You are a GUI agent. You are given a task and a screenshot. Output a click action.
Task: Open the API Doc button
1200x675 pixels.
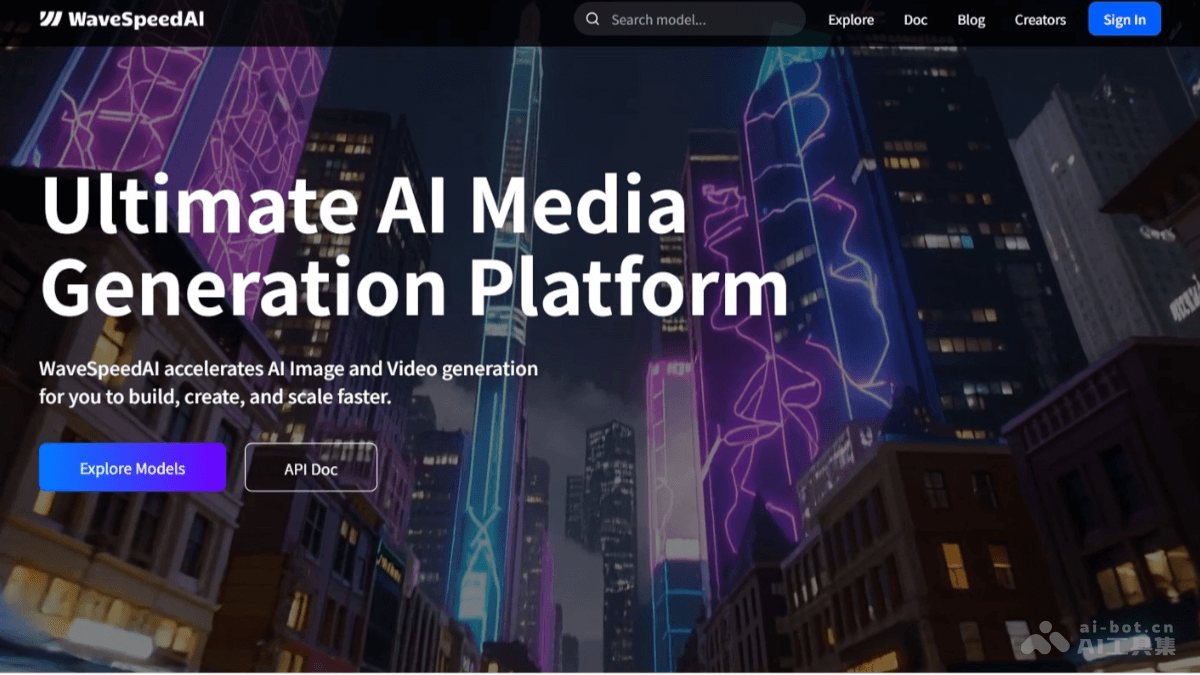[x=311, y=468]
